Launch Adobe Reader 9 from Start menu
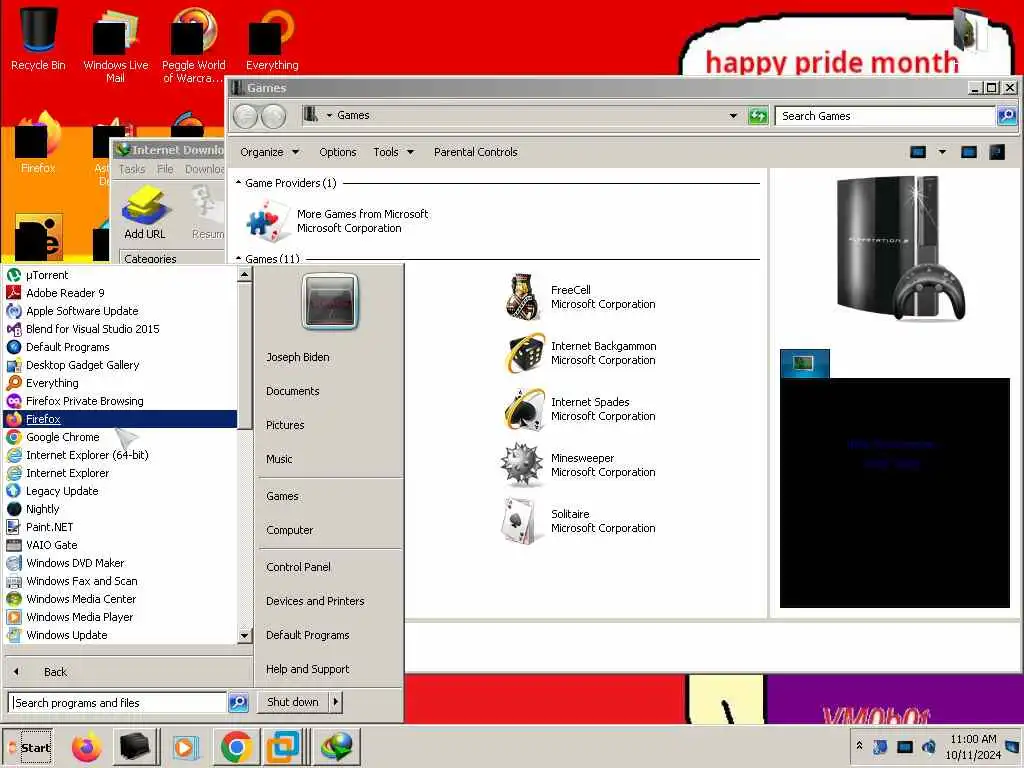Viewport: 1024px width, 768px height. pos(121,293)
